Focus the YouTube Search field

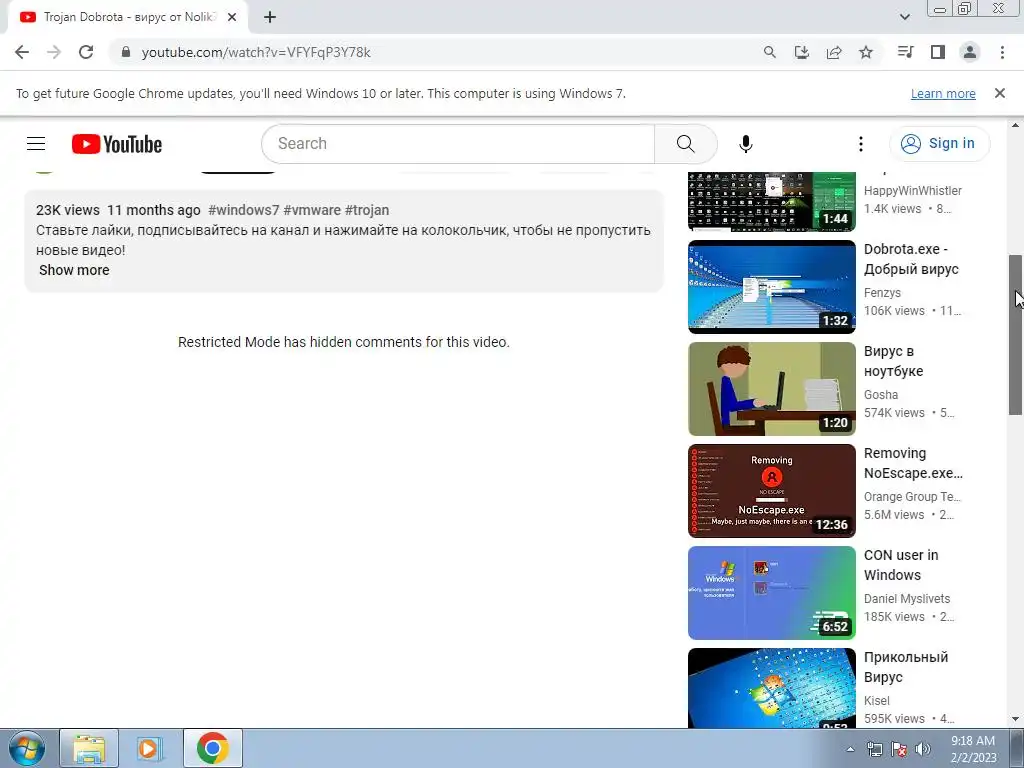coord(457,144)
